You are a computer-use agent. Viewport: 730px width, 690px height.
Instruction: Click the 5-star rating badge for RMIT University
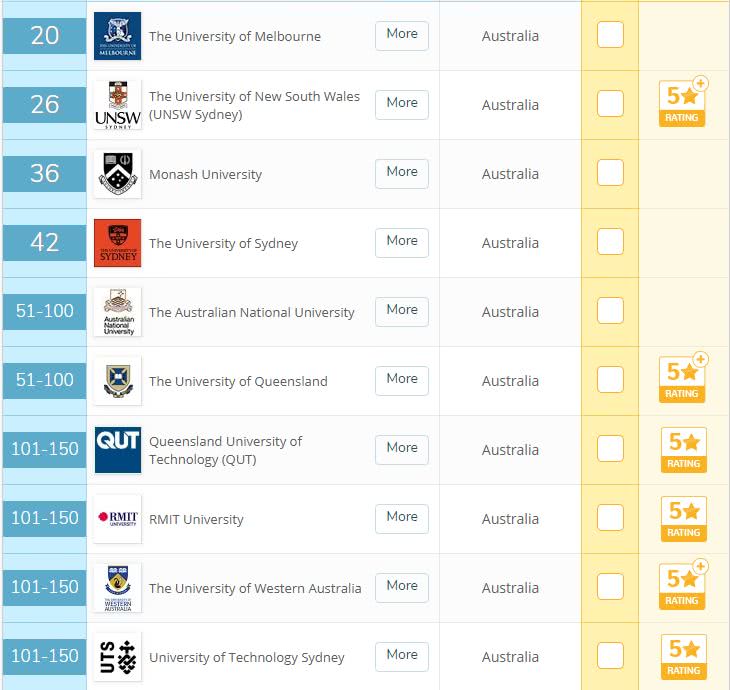coord(683,519)
